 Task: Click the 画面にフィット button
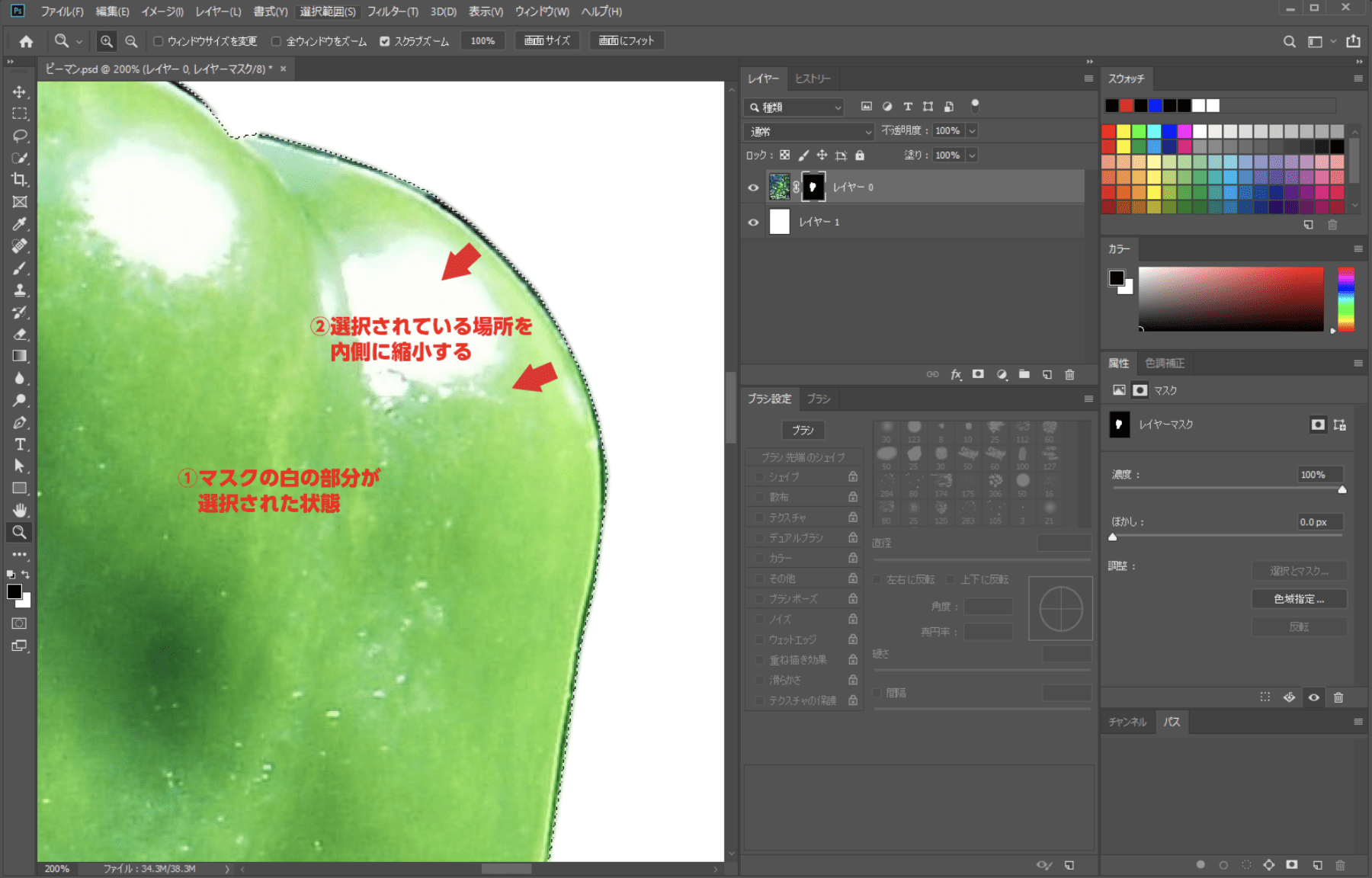pyautogui.click(x=626, y=40)
